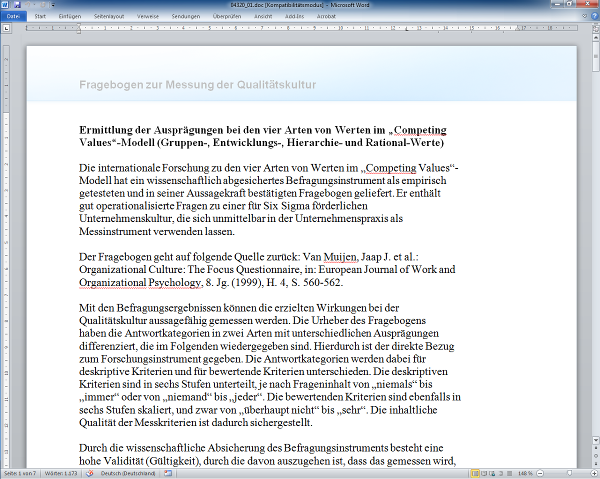Switch to the Einfügen ribbon tab
Screen dimensions: 600x479
70,17
